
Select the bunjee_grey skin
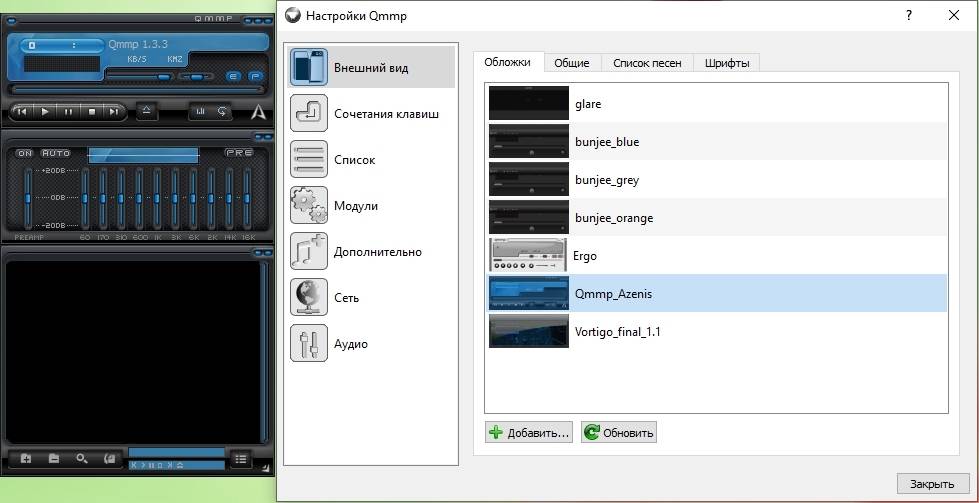click(x=717, y=180)
